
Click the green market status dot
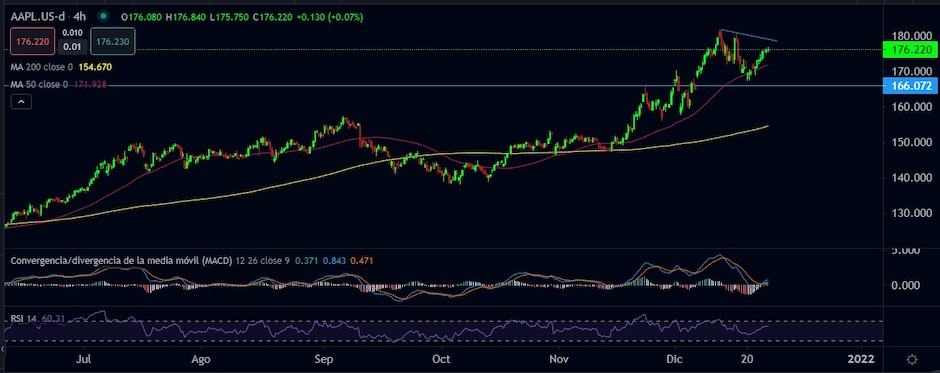tap(104, 17)
